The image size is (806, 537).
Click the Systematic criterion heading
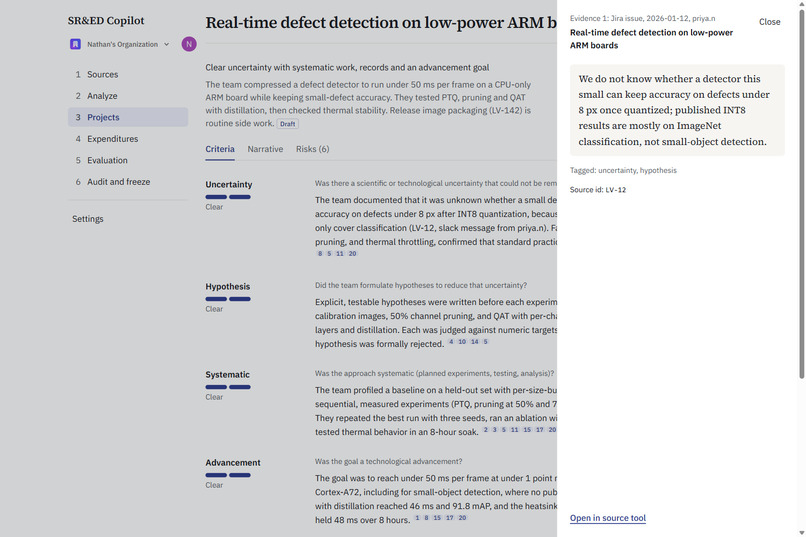pos(227,375)
